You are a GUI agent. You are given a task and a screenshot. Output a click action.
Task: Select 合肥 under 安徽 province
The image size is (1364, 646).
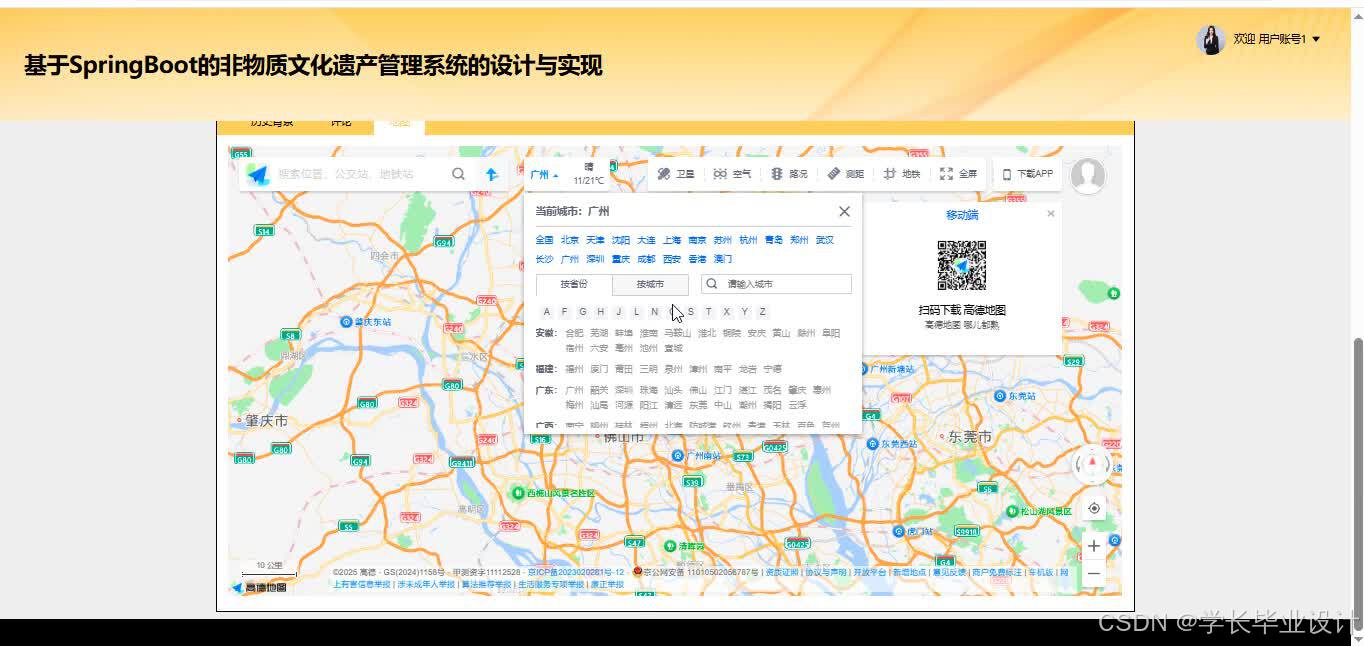coord(574,333)
